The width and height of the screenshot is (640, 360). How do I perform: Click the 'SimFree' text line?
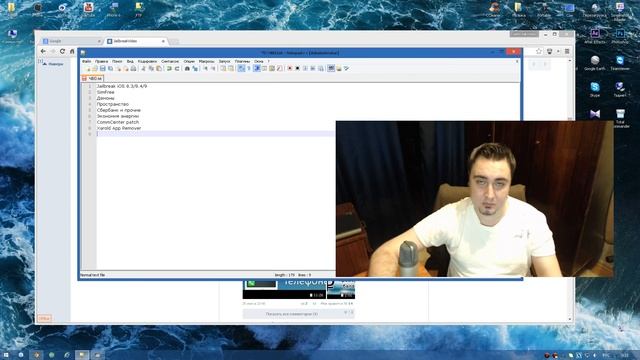(105, 92)
